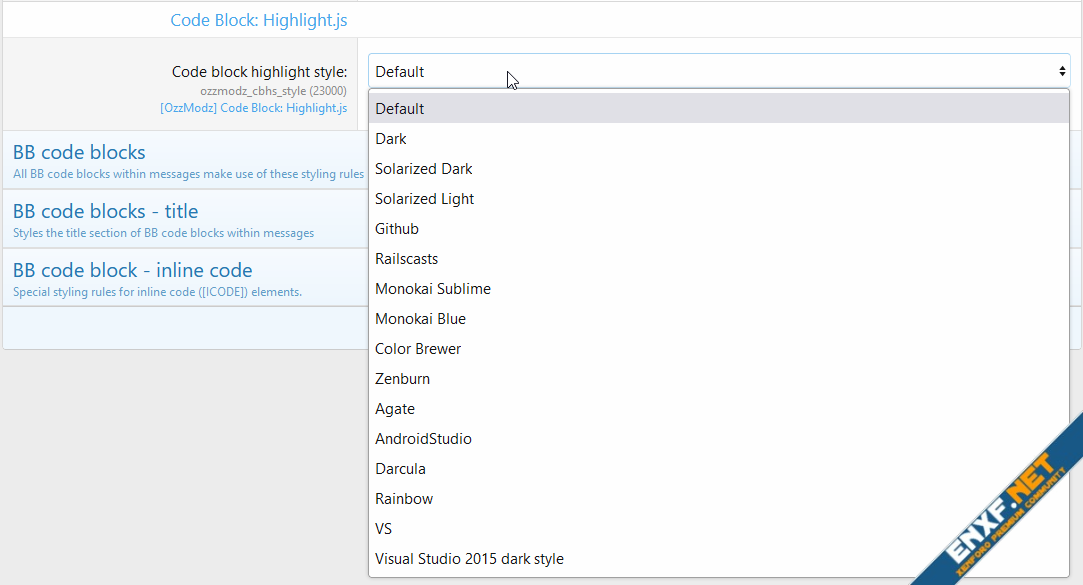Select AndroidStudio style option
The image size is (1083, 585).
tap(423, 439)
